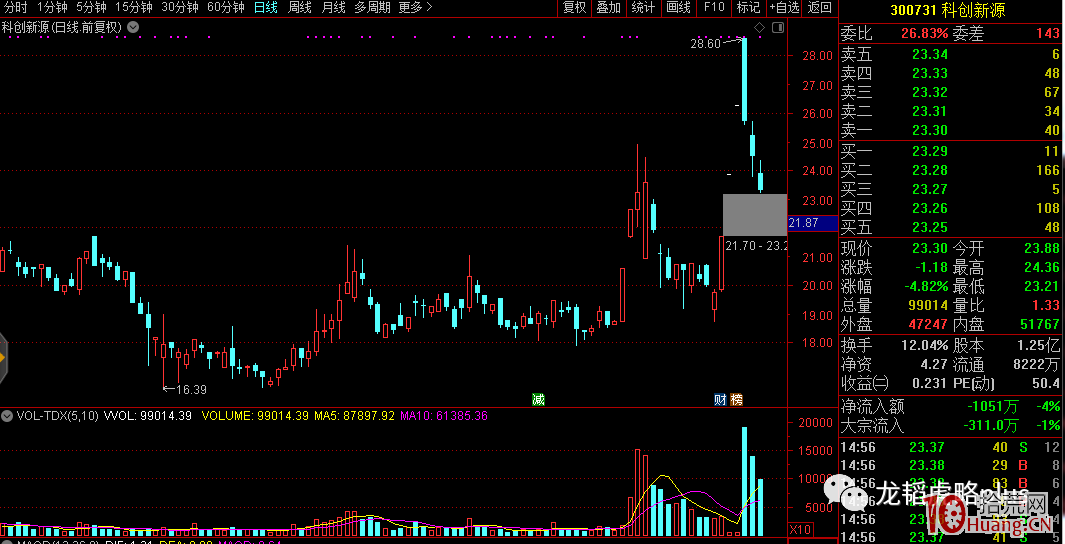The height and width of the screenshot is (544, 1065).
Task: Switch to 分时 intraday view
Action: point(16,8)
